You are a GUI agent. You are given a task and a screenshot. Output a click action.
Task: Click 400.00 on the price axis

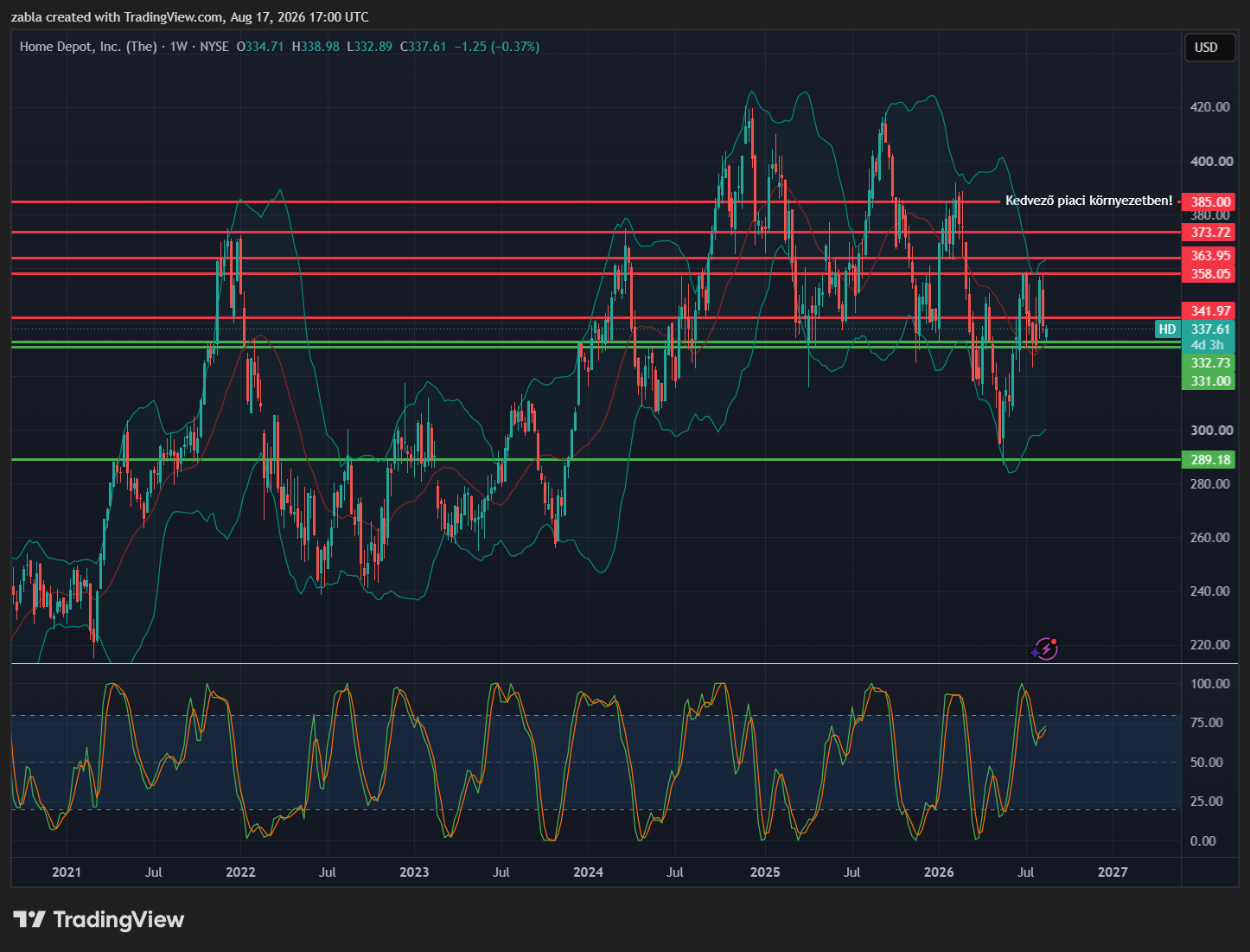click(x=1212, y=161)
